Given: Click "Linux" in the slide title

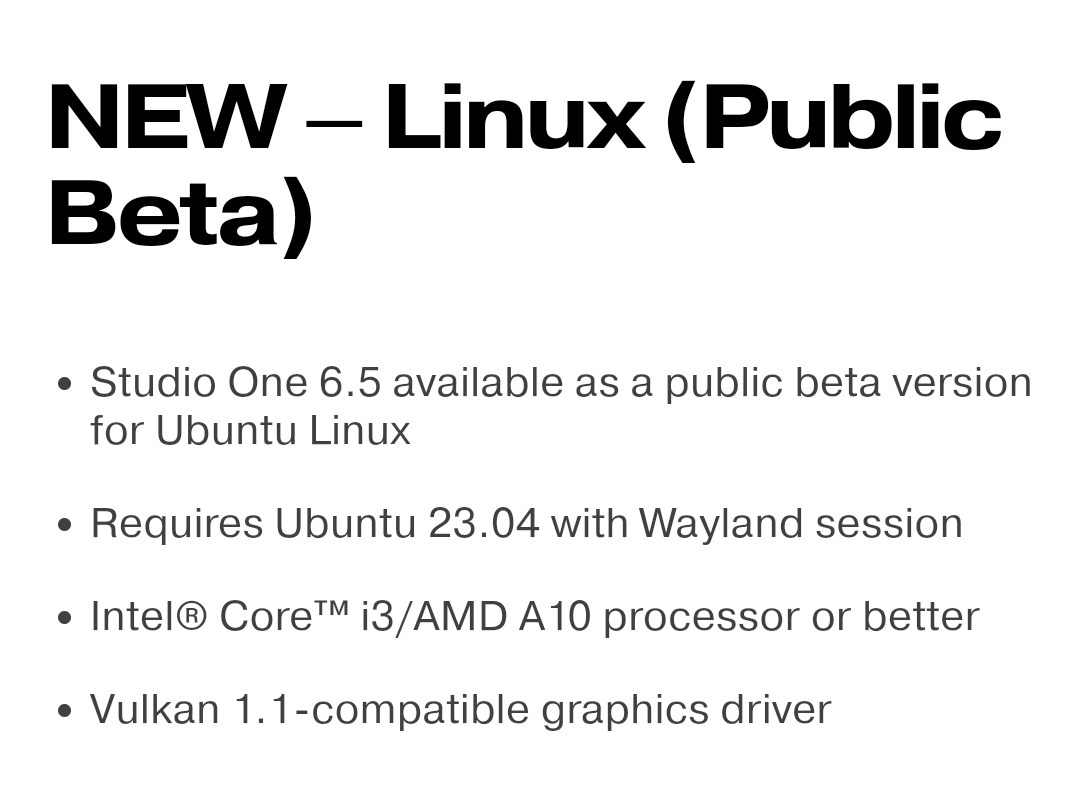Looking at the screenshot, I should pyautogui.click(x=513, y=118).
